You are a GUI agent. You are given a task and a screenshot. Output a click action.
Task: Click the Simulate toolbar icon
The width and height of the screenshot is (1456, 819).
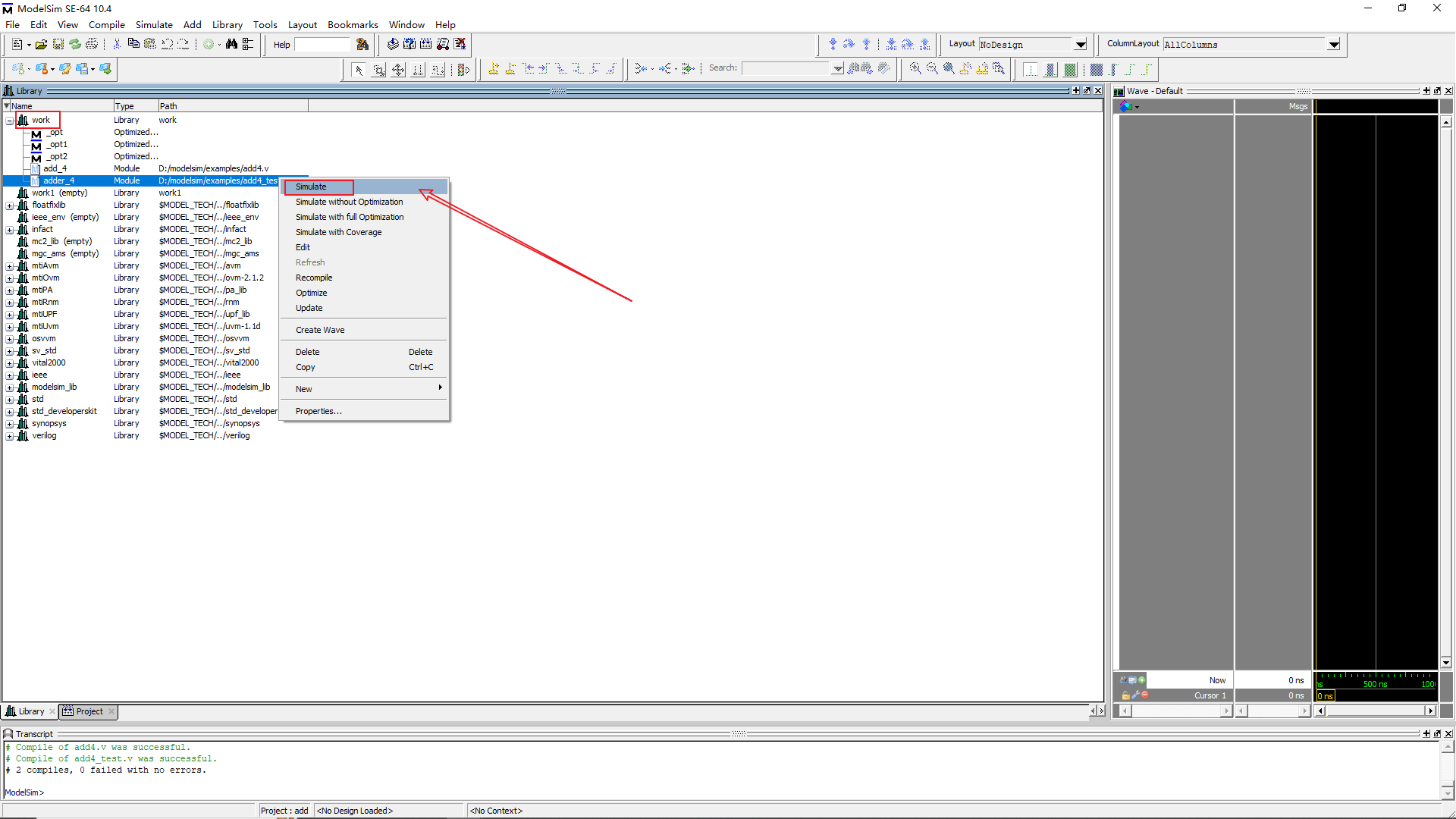(443, 44)
